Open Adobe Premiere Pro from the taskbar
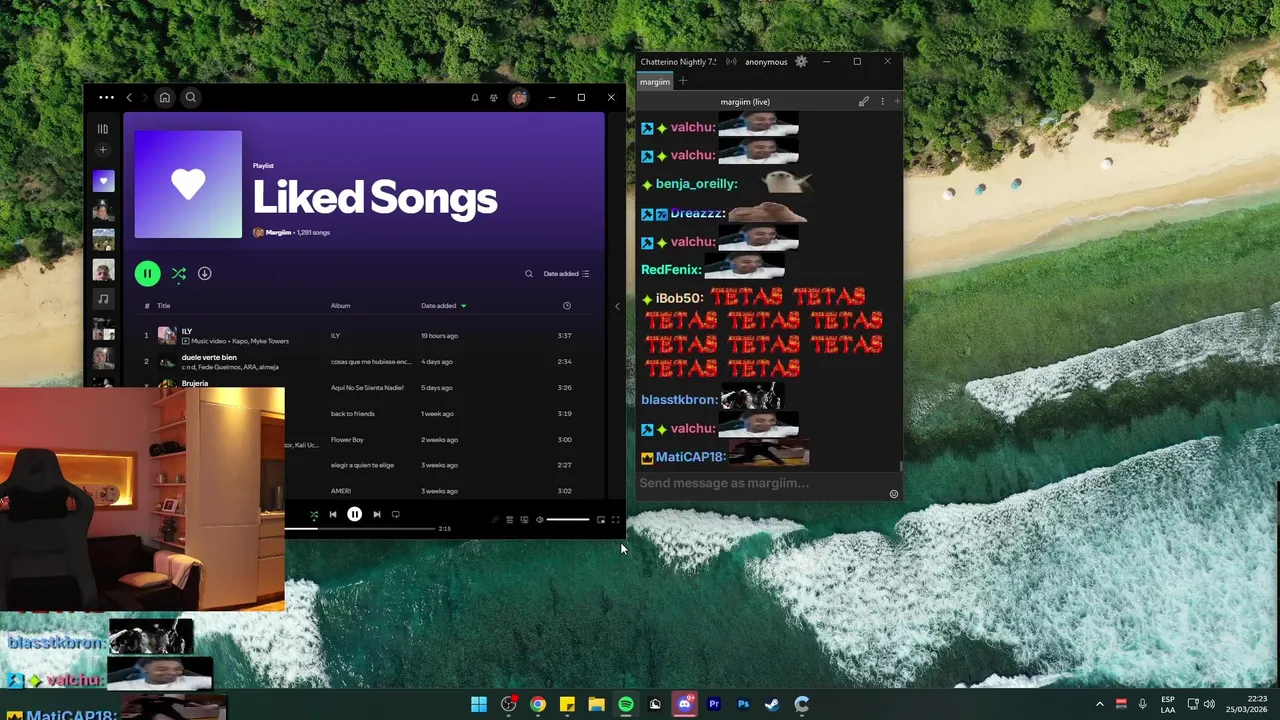Viewport: 1280px width, 720px height. click(x=714, y=704)
